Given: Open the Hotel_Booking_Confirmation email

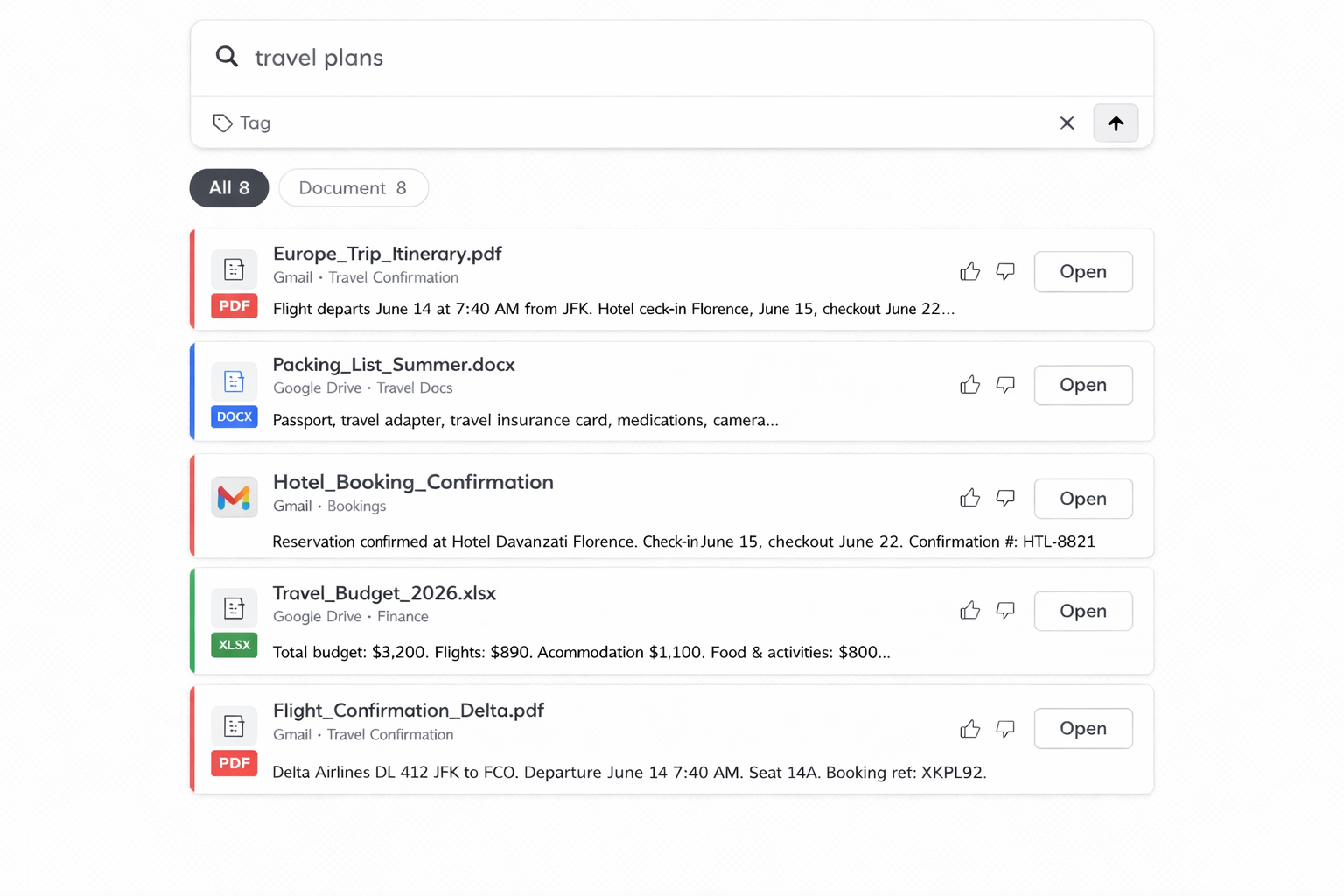Looking at the screenshot, I should 1083,499.
